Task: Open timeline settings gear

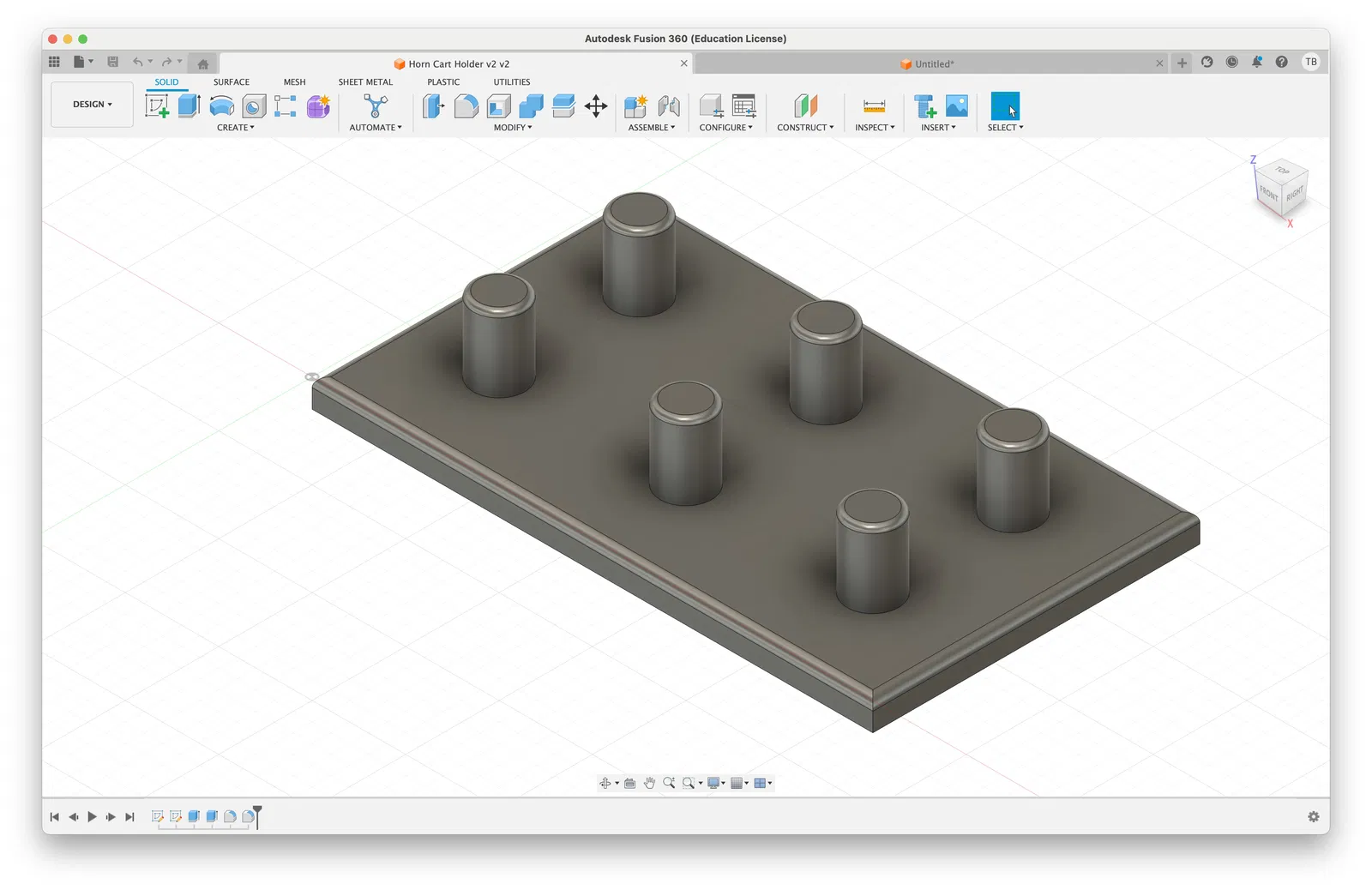Action: 1313,817
